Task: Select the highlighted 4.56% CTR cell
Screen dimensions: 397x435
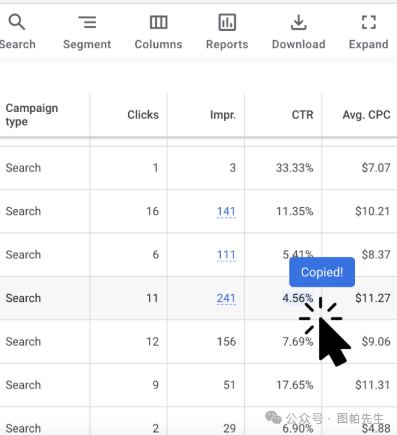Action: 298,298
